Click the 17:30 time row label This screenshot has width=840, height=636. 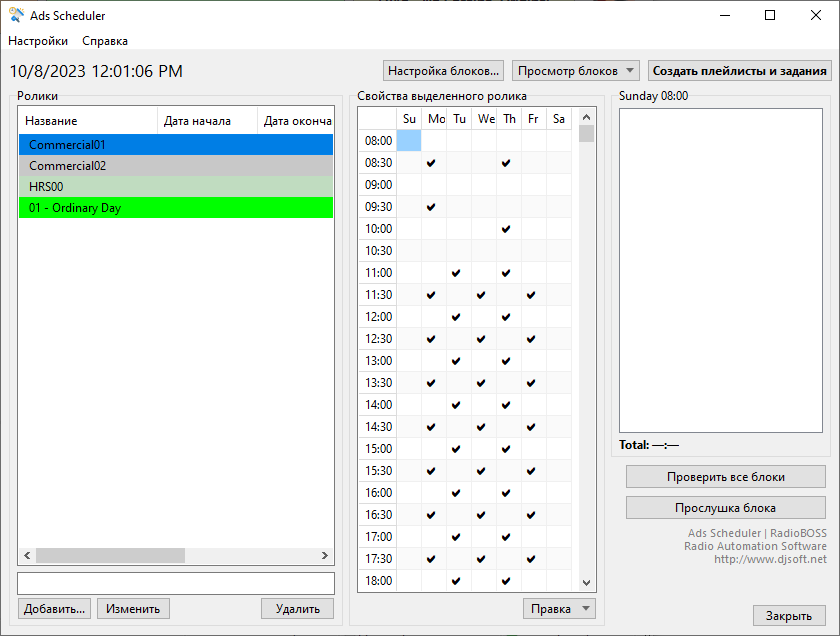378,558
